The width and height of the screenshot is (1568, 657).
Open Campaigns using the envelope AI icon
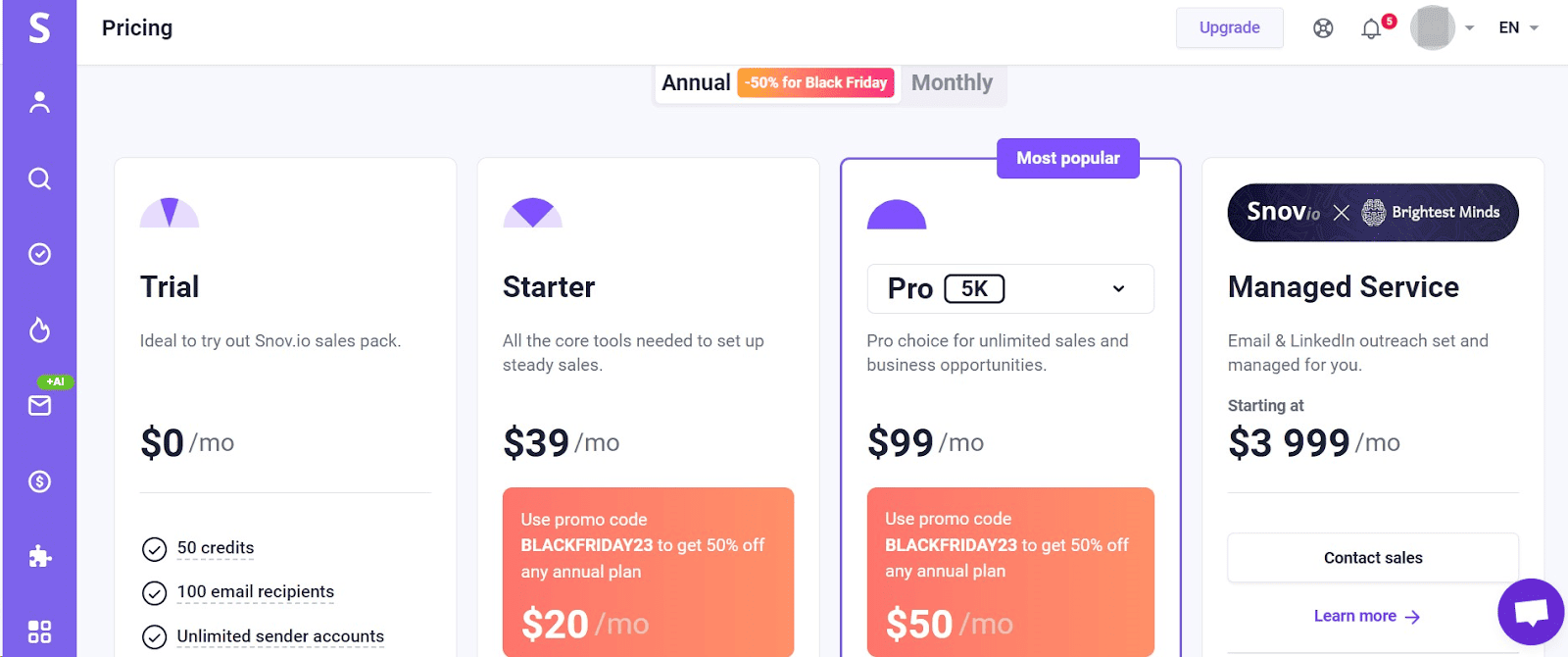(39, 406)
